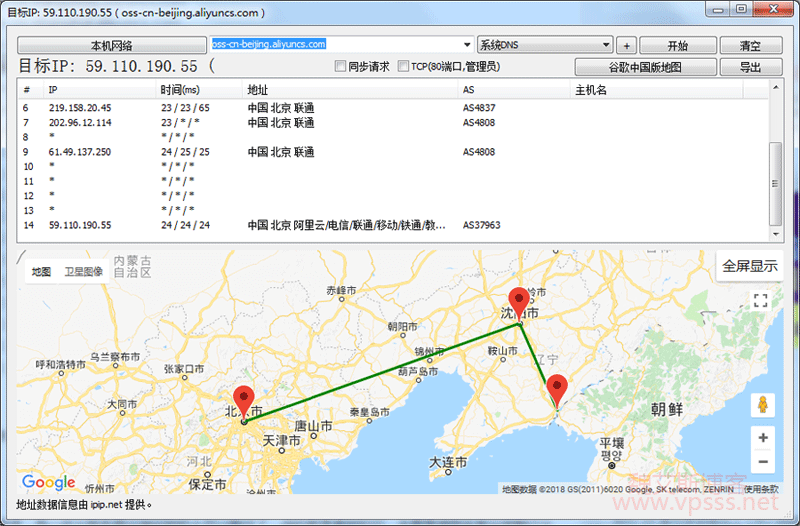This screenshot has width=800, height=526.
Task: Switch map to 卫星图像 view
Action: pos(83,271)
